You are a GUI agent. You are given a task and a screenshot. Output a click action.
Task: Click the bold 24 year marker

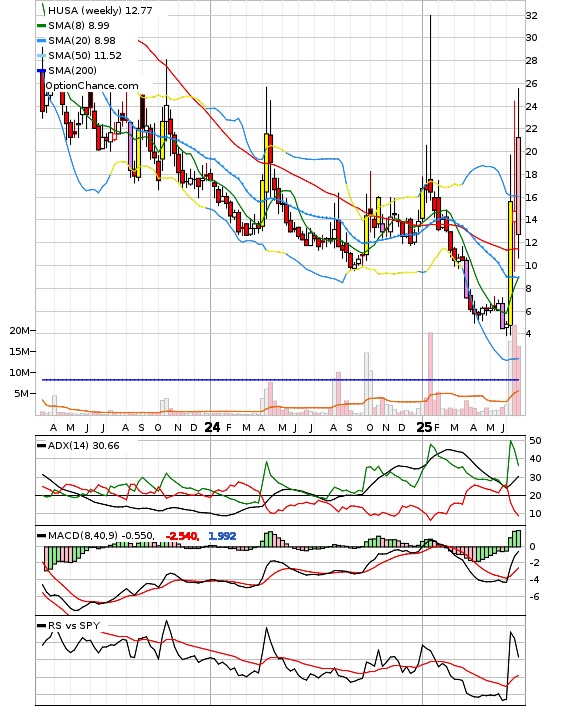(213, 427)
